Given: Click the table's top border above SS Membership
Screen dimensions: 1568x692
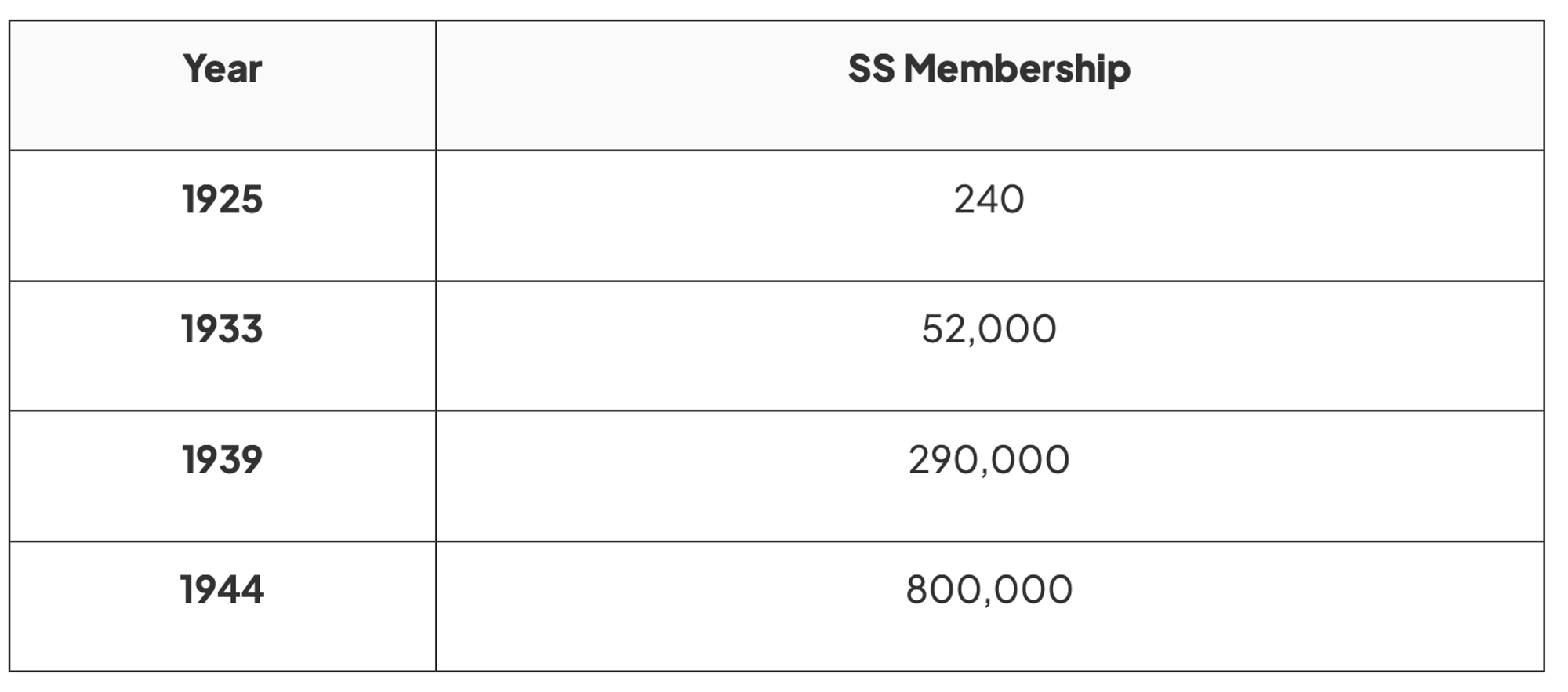Looking at the screenshot, I should 989,21.
